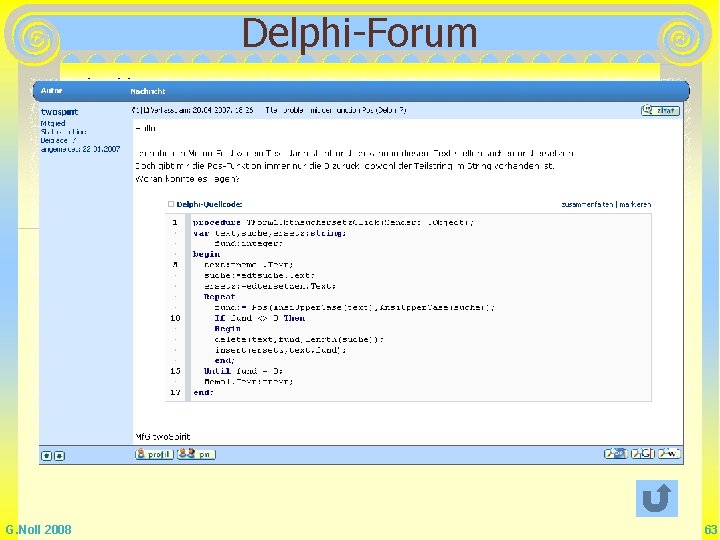Click the 'Until fund = 0;' code line

click(243, 371)
